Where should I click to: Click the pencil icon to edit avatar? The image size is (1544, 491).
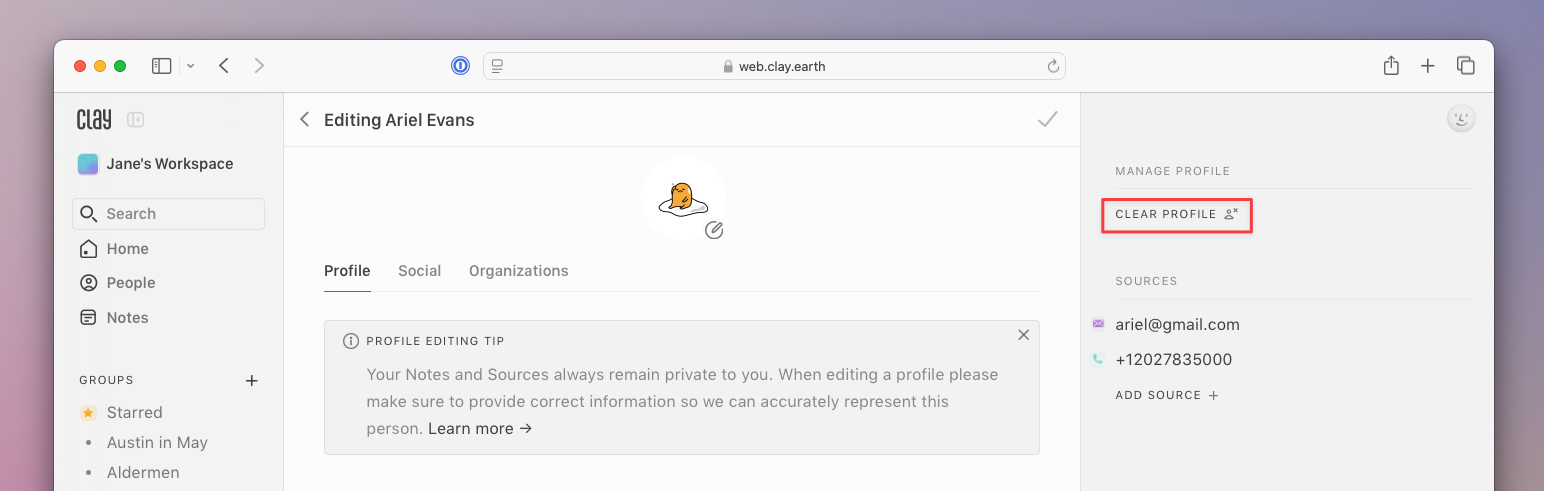tap(713, 230)
